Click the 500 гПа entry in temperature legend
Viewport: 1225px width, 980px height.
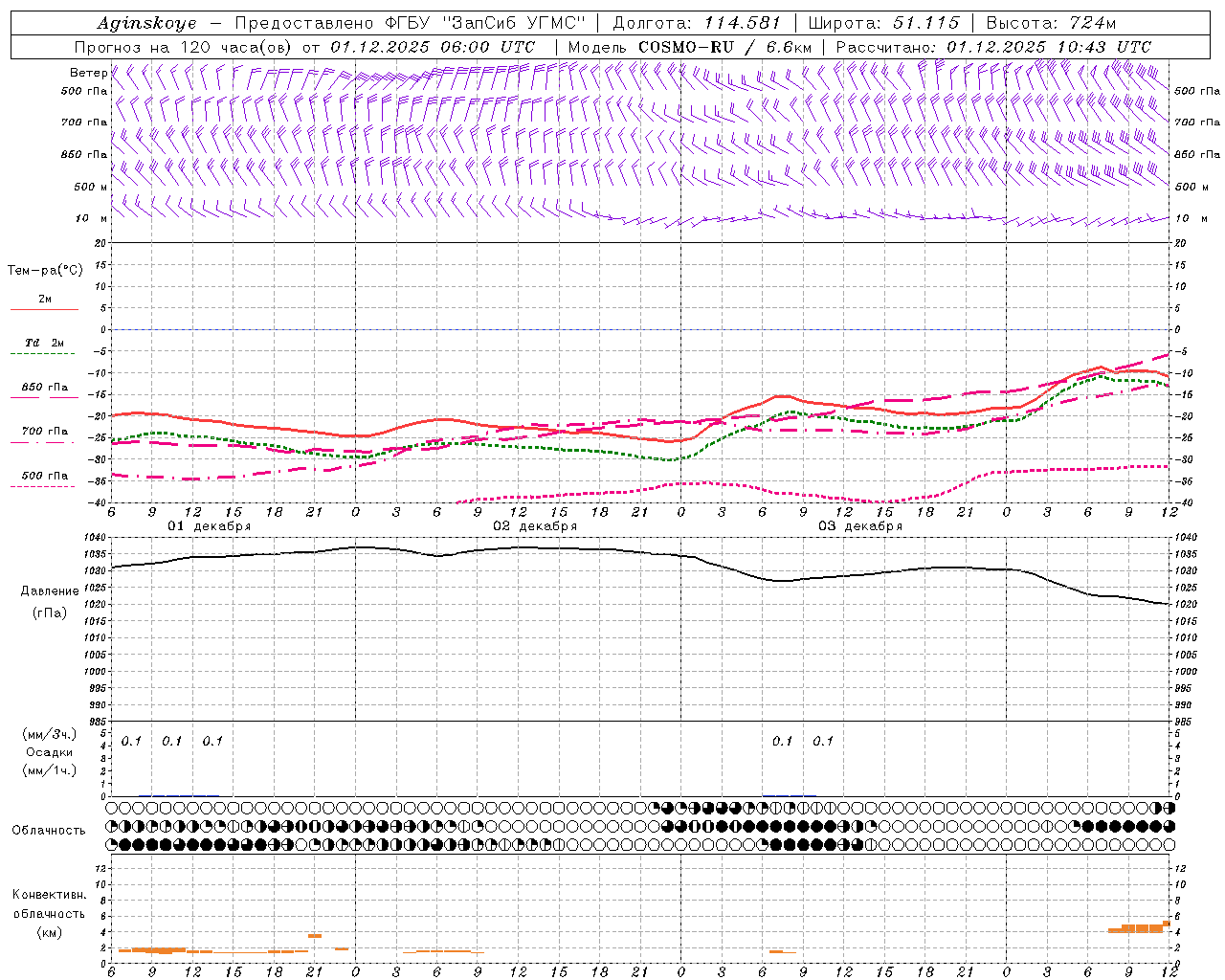45,476
